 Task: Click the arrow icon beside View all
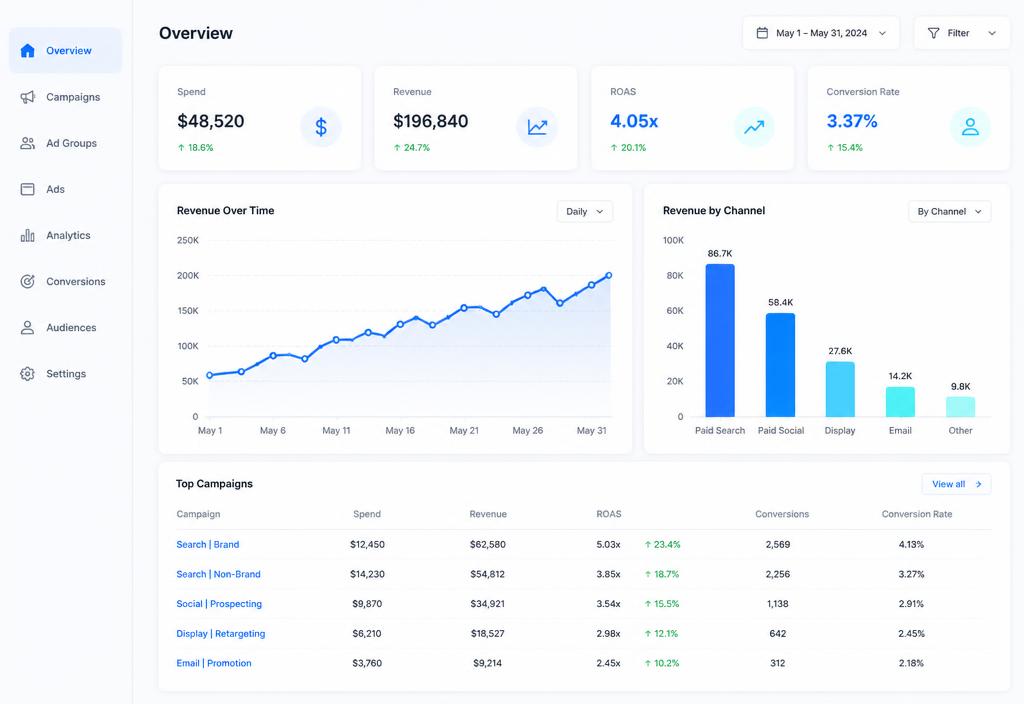(978, 484)
